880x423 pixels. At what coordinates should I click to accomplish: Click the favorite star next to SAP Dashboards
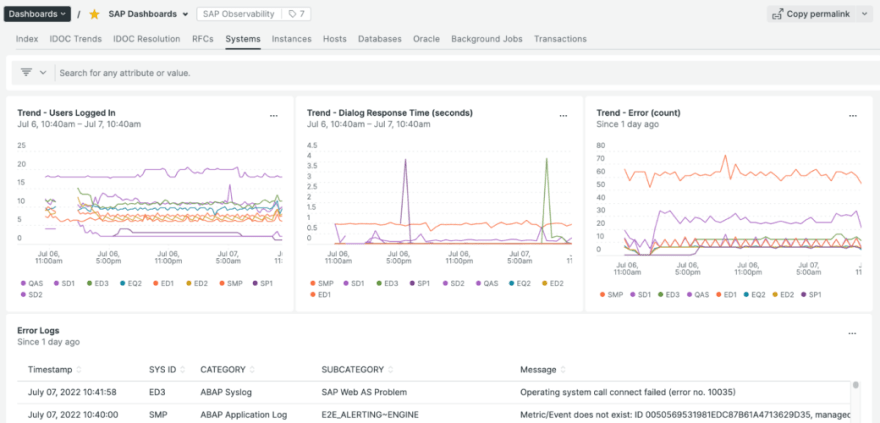(94, 15)
